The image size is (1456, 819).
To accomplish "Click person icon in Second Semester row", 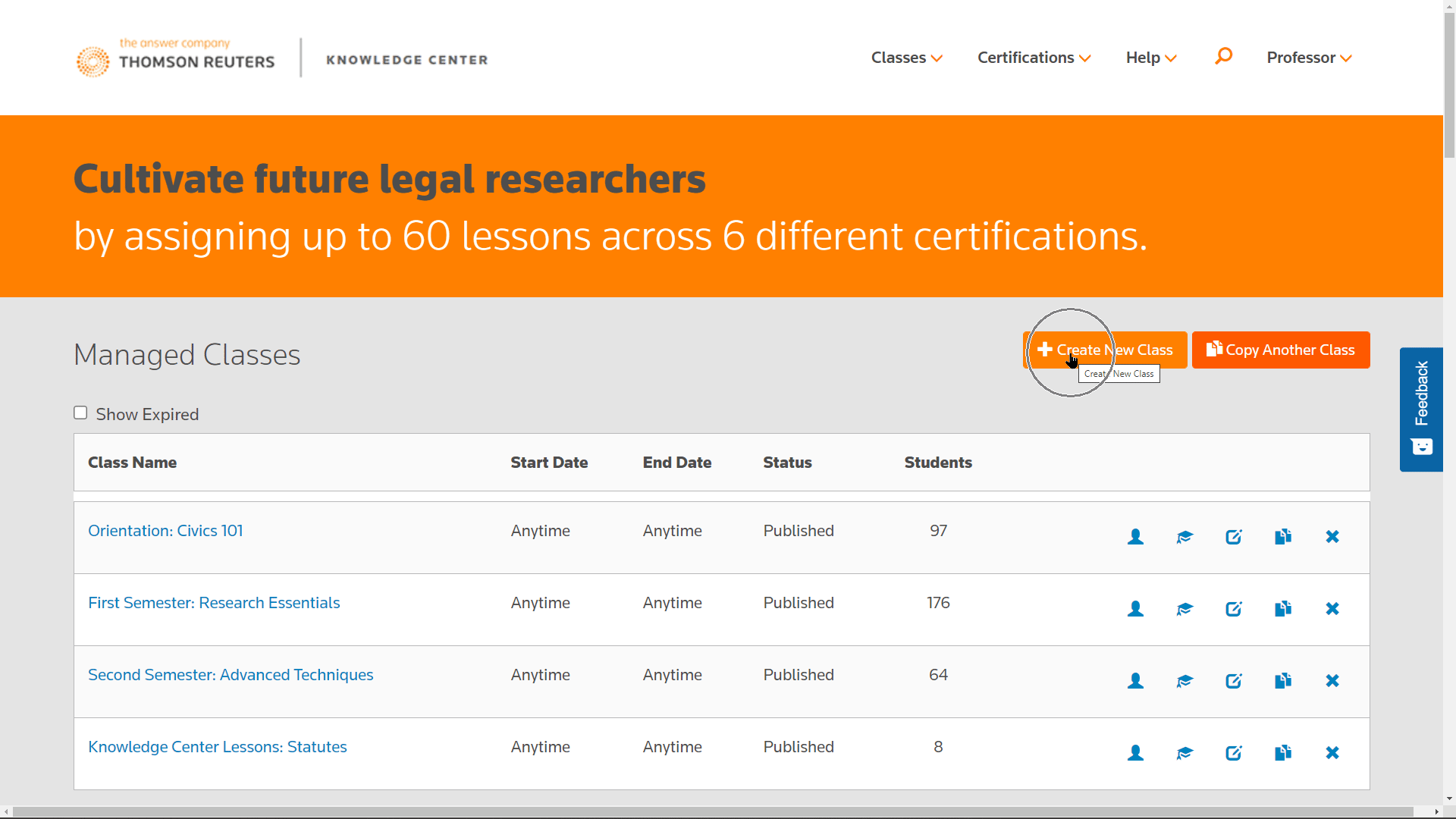I will pos(1135,681).
